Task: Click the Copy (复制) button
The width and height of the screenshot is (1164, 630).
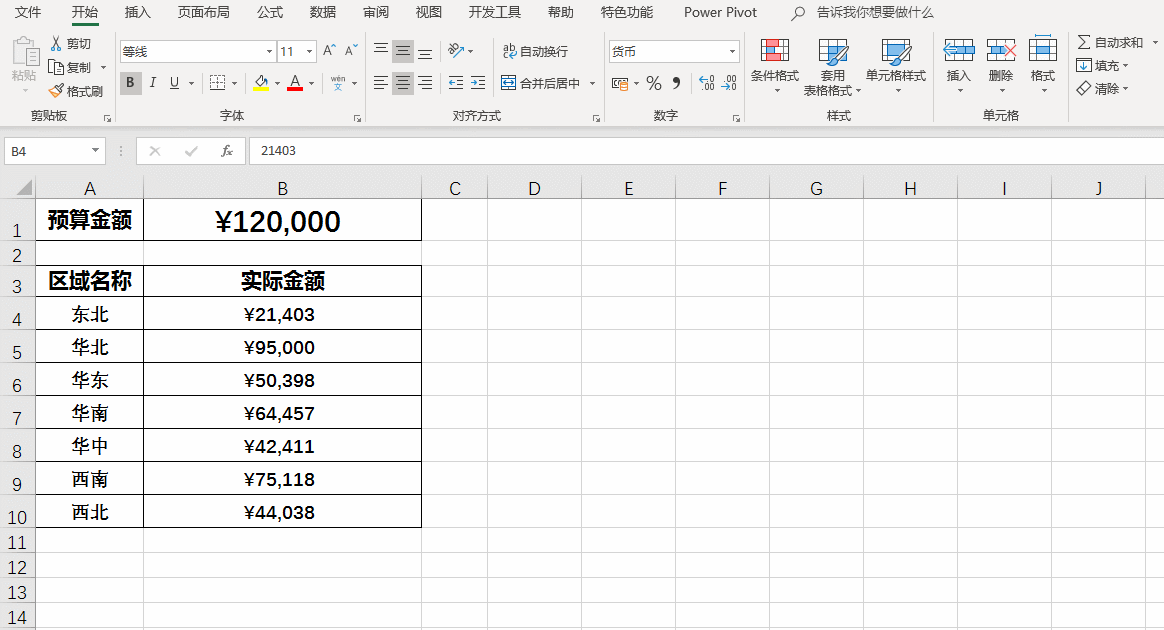Action: click(70, 68)
